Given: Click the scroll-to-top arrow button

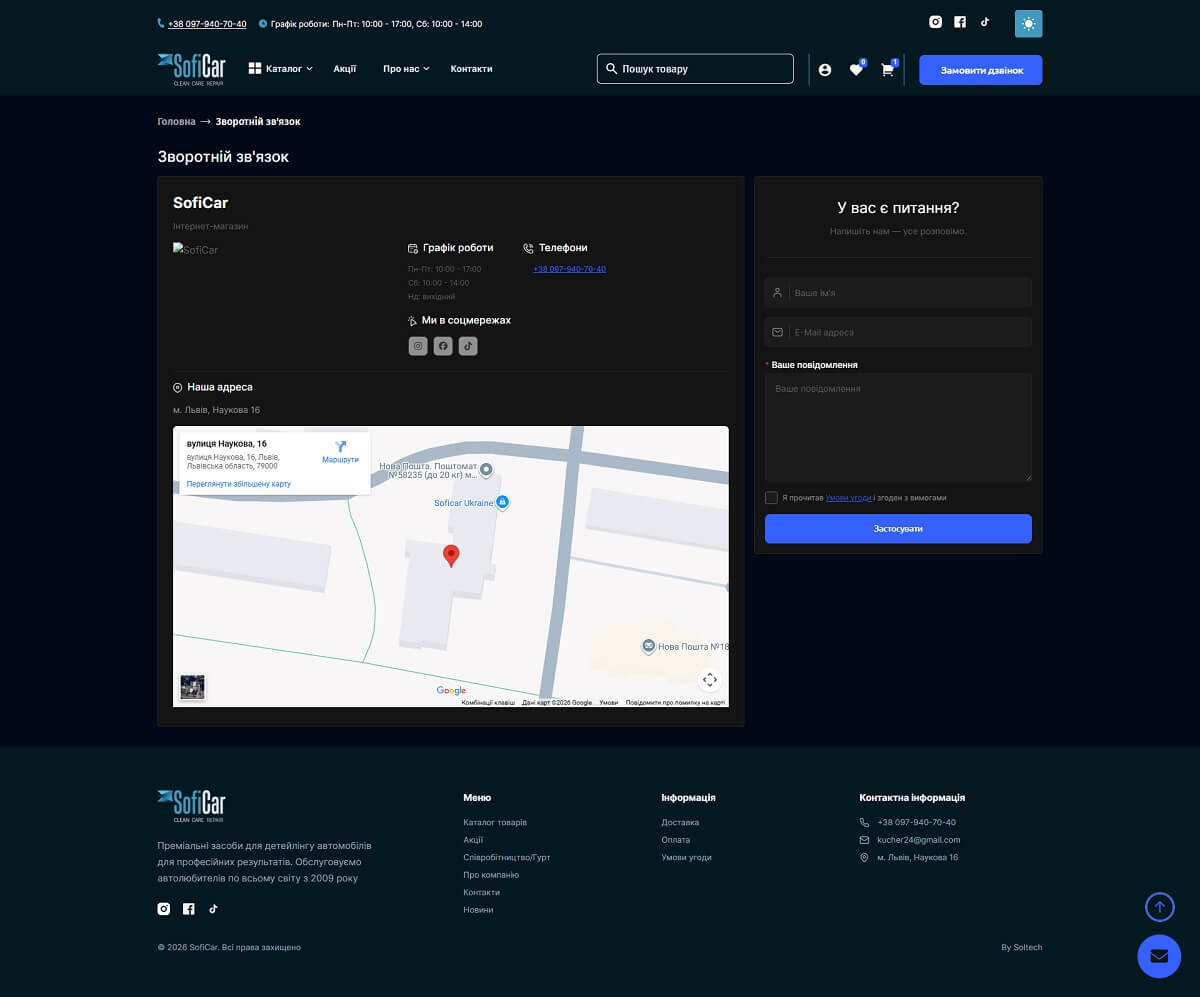Looking at the screenshot, I should pyautogui.click(x=1159, y=907).
